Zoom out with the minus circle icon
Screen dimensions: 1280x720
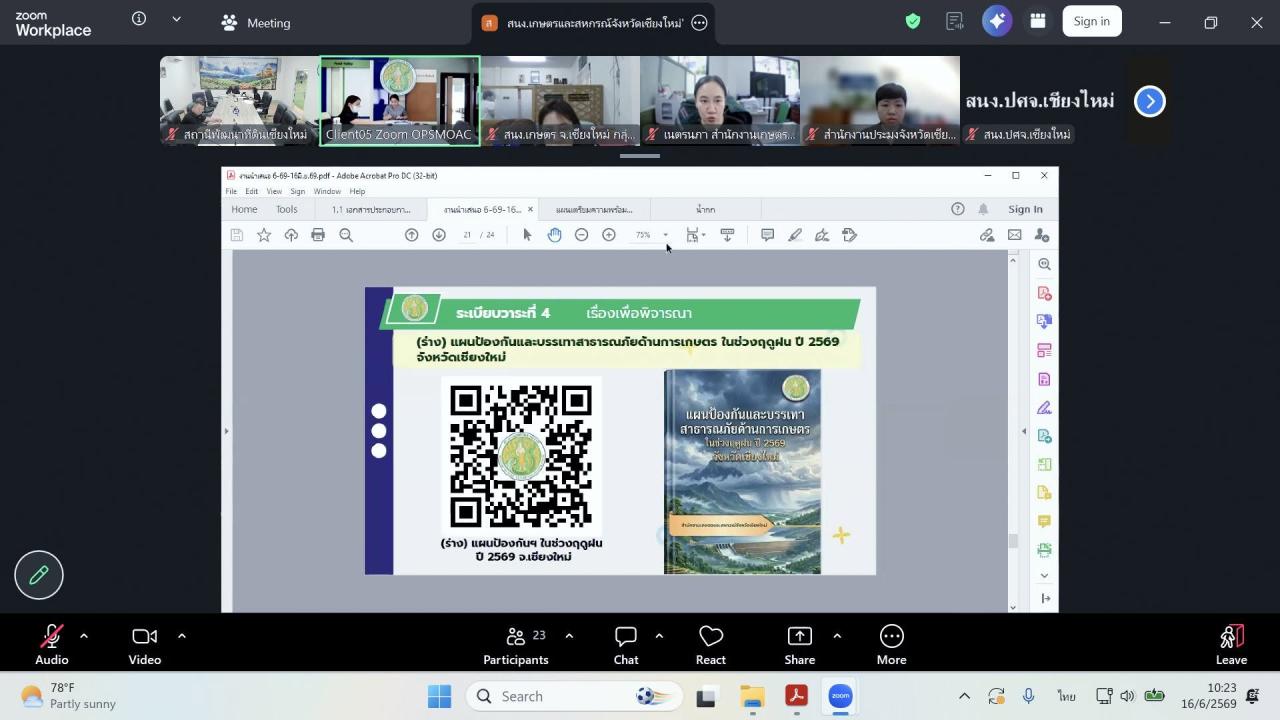pos(581,235)
